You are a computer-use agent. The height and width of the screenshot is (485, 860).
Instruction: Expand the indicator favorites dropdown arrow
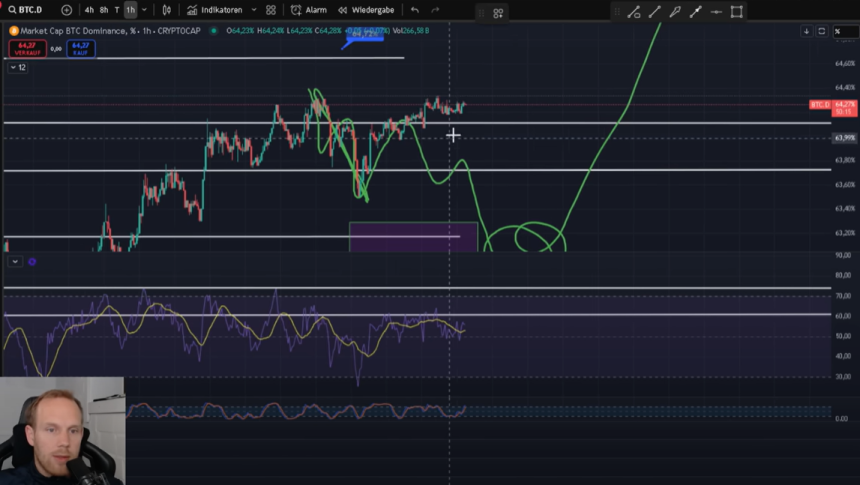click(x=254, y=10)
